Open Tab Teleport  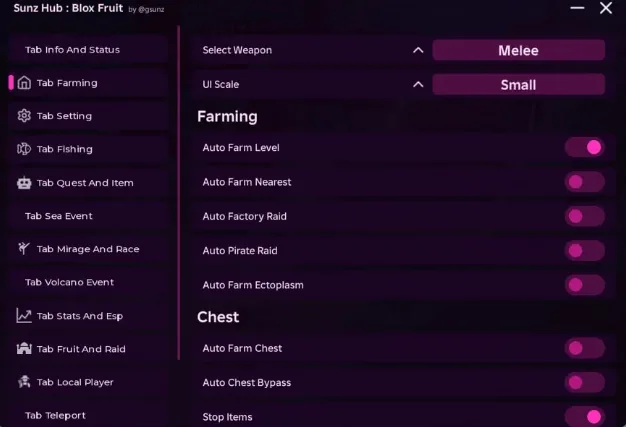(x=55, y=415)
